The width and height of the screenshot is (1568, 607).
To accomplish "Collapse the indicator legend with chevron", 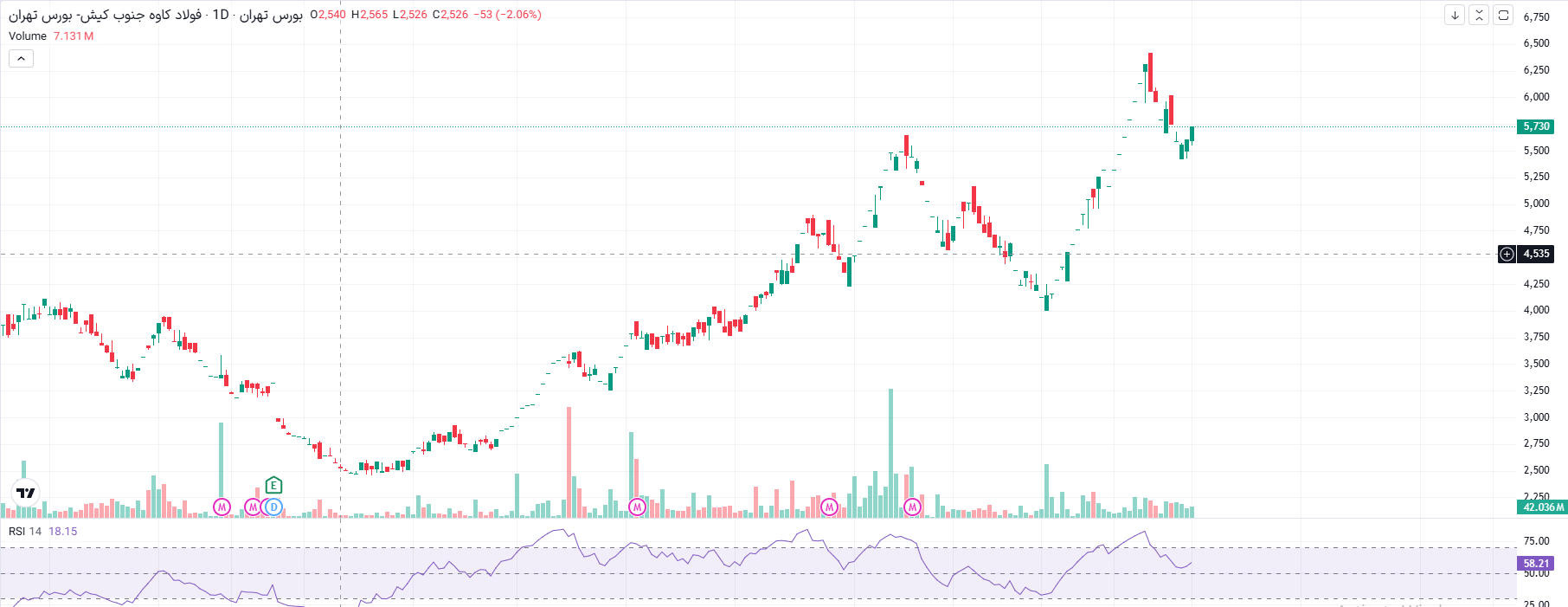I will pos(21,58).
